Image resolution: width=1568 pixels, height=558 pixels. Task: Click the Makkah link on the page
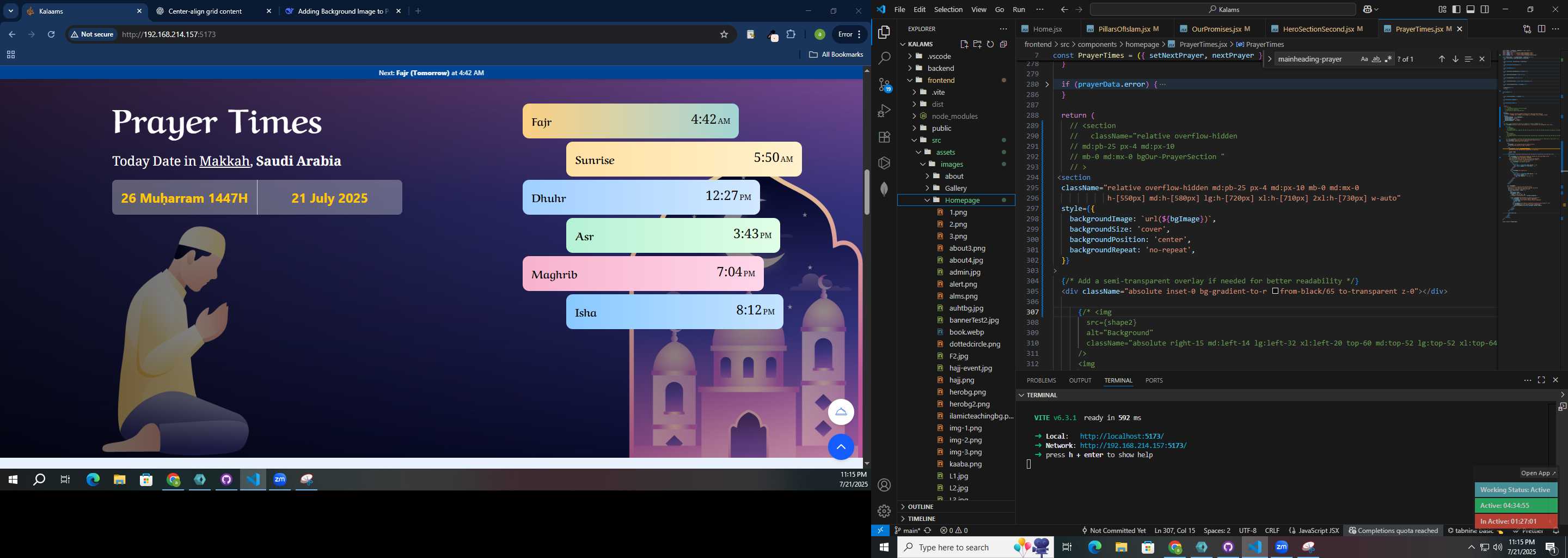[225, 161]
